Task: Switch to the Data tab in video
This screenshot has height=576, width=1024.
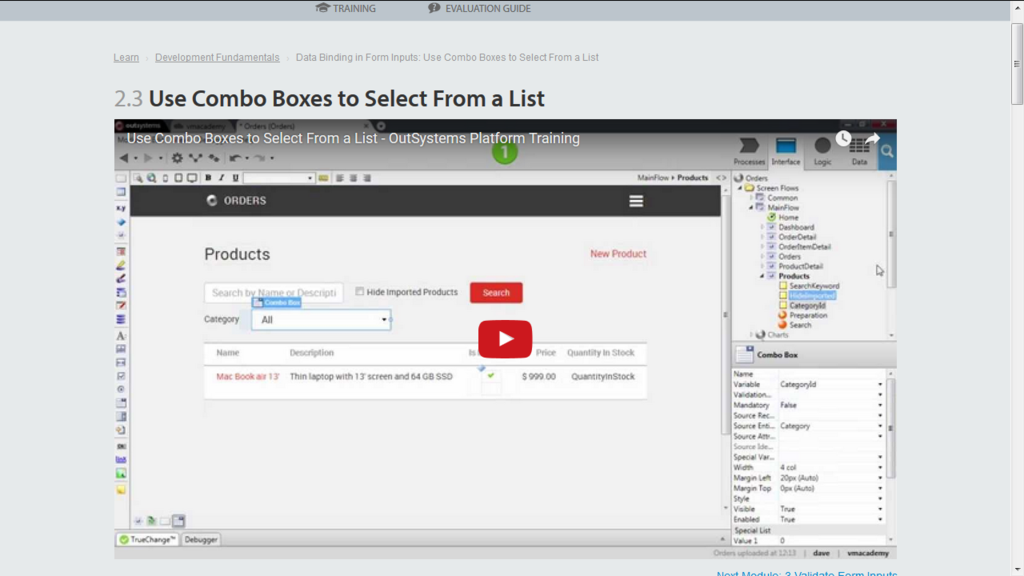Action: point(859,152)
